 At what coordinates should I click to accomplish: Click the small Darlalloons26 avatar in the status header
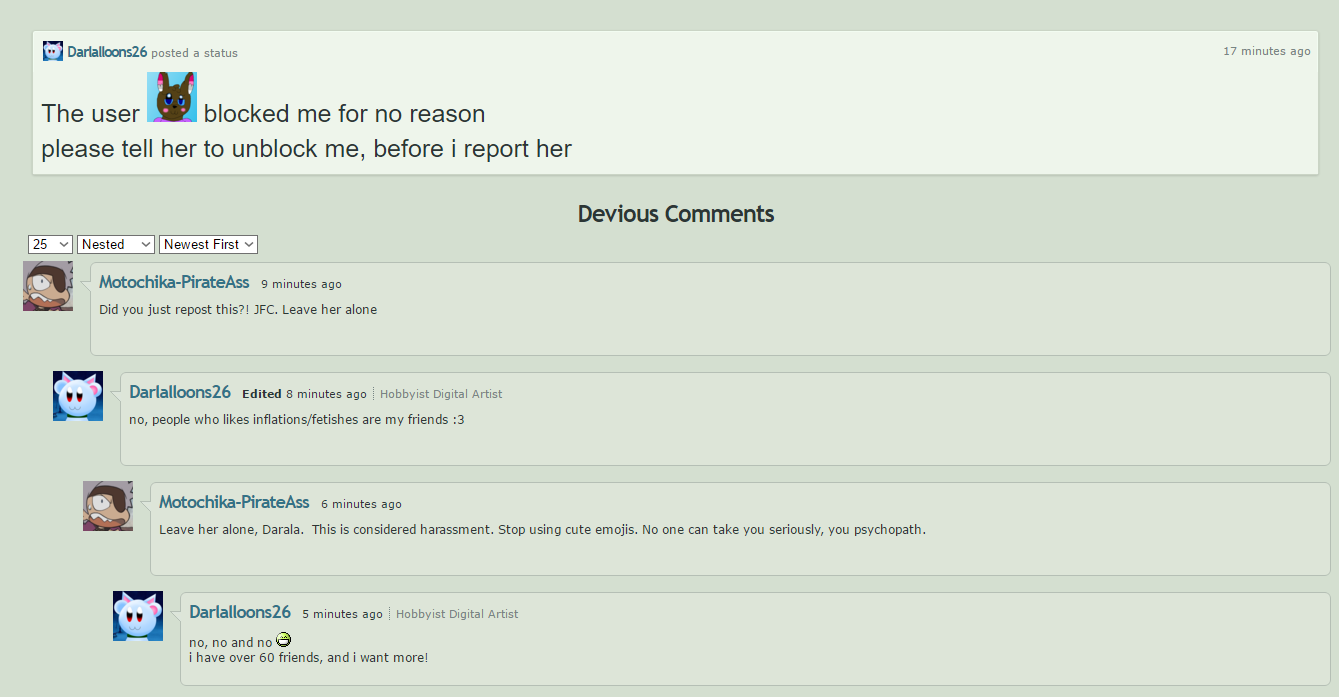(53, 51)
